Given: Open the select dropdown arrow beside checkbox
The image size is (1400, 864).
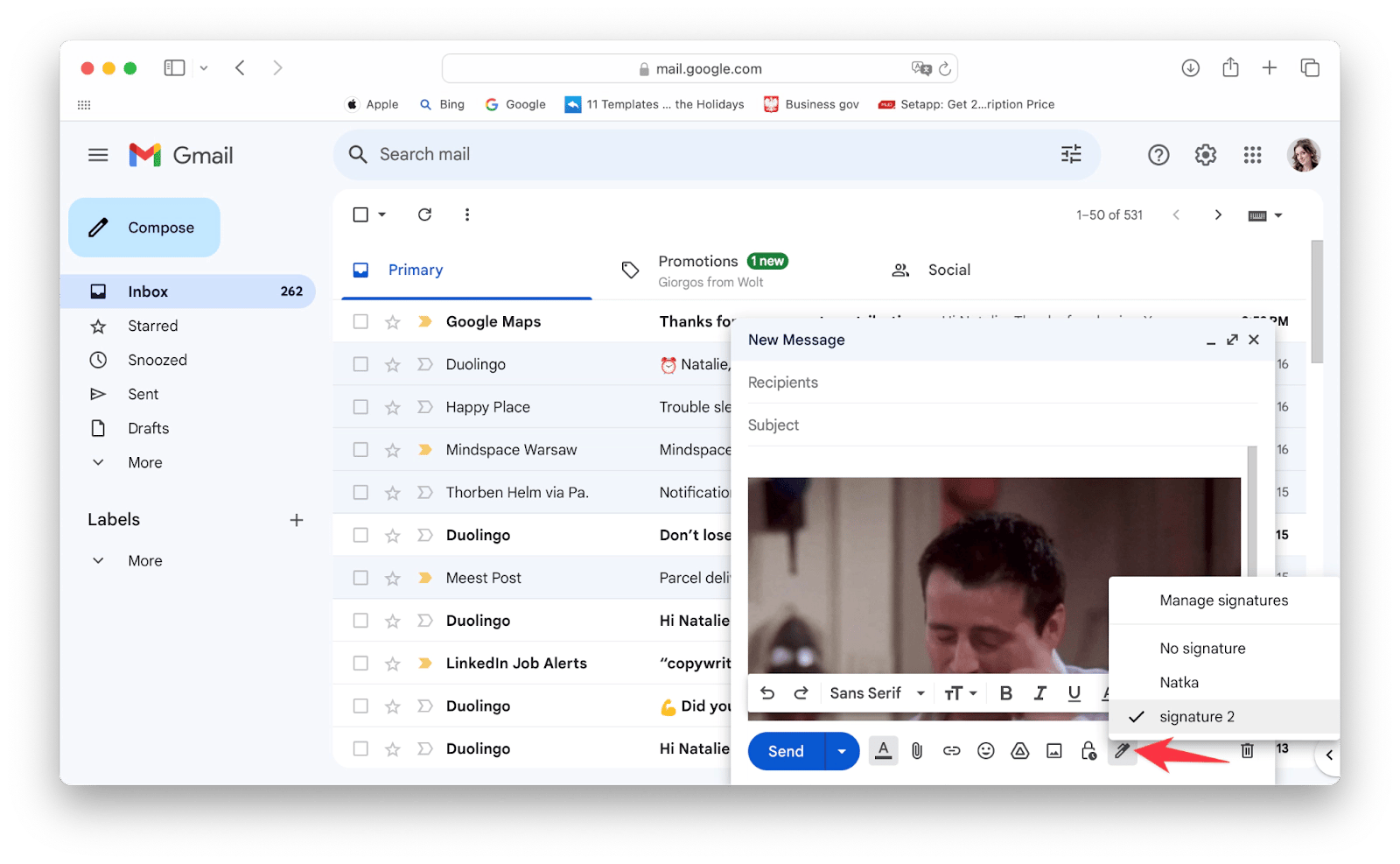Looking at the screenshot, I should click(x=381, y=214).
